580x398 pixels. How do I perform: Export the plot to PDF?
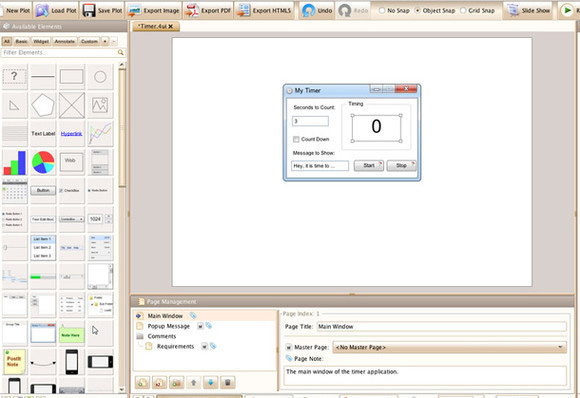coord(208,10)
